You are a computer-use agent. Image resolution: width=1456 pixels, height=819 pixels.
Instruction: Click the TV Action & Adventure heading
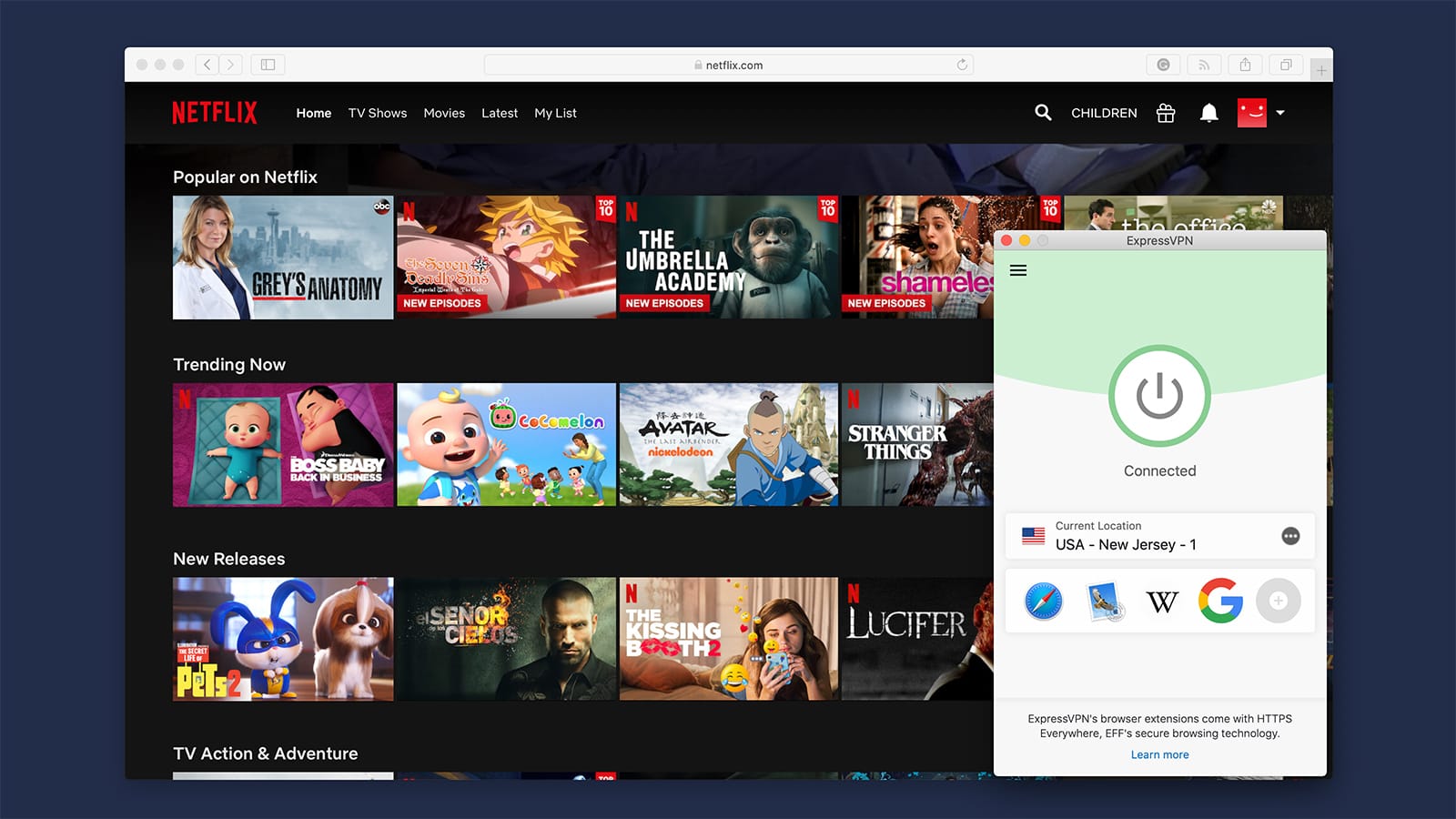[x=266, y=753]
